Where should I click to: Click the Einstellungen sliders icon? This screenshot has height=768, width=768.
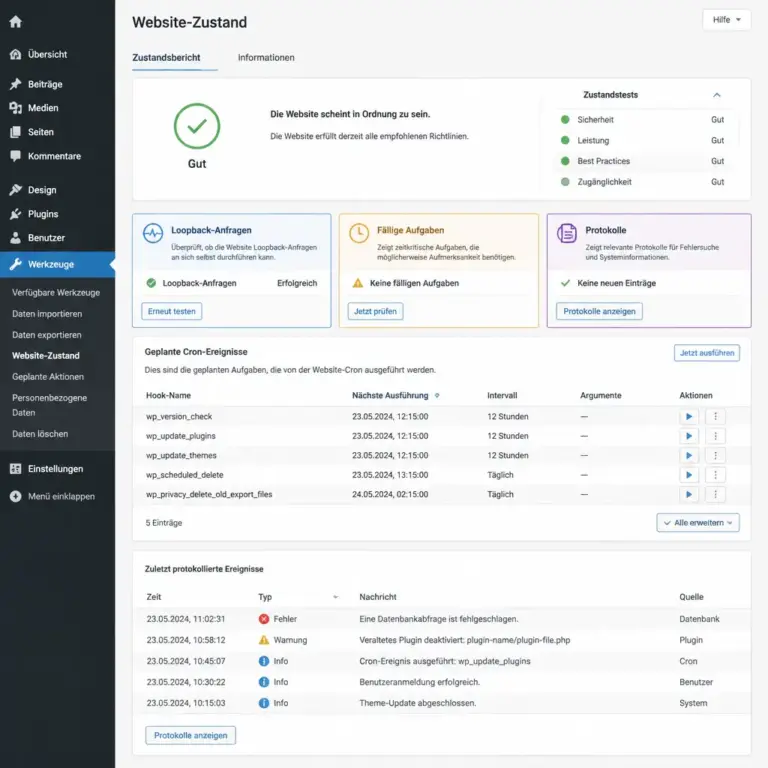[x=16, y=469]
